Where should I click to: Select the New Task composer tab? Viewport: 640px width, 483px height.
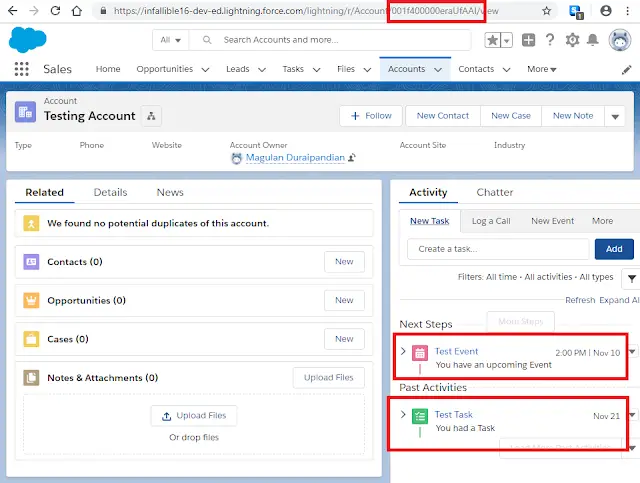[x=429, y=221]
